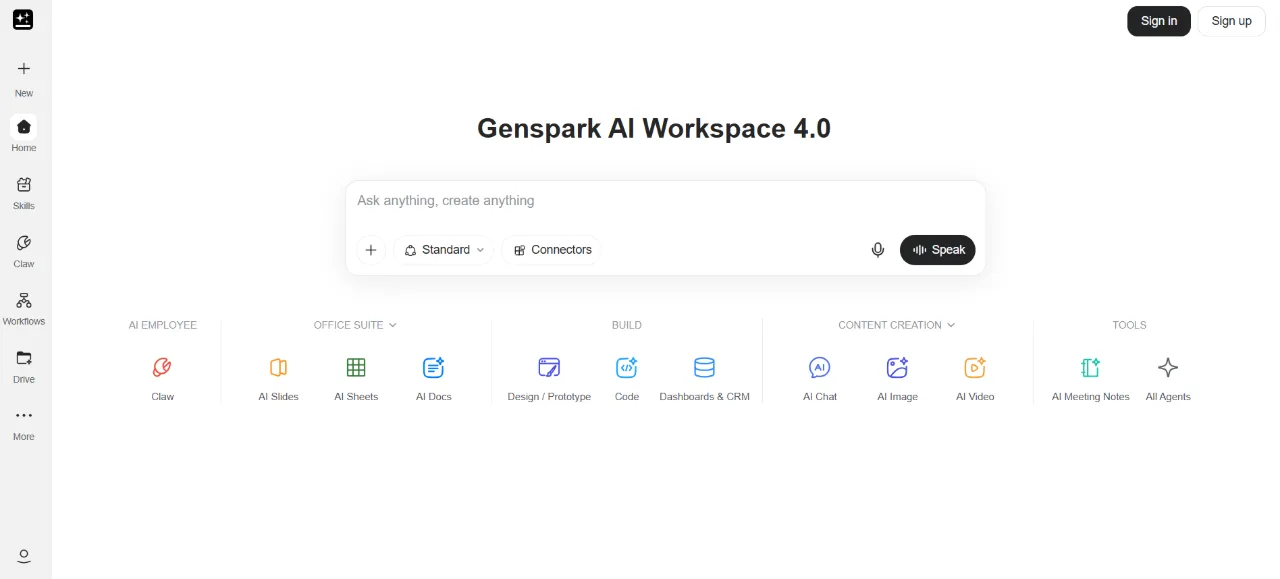Image resolution: width=1280 pixels, height=579 pixels.
Task: Click the Genspark logo icon
Action: [x=23, y=19]
